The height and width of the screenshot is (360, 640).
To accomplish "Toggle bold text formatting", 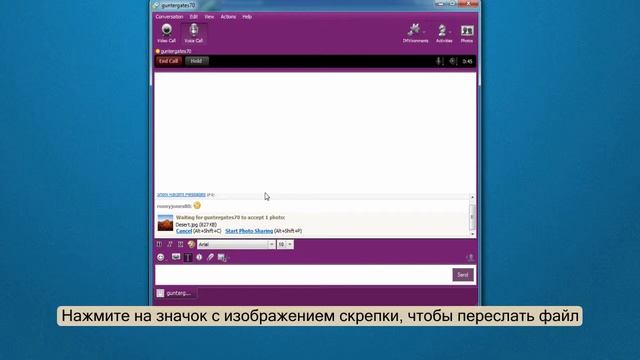I will pyautogui.click(x=159, y=244).
